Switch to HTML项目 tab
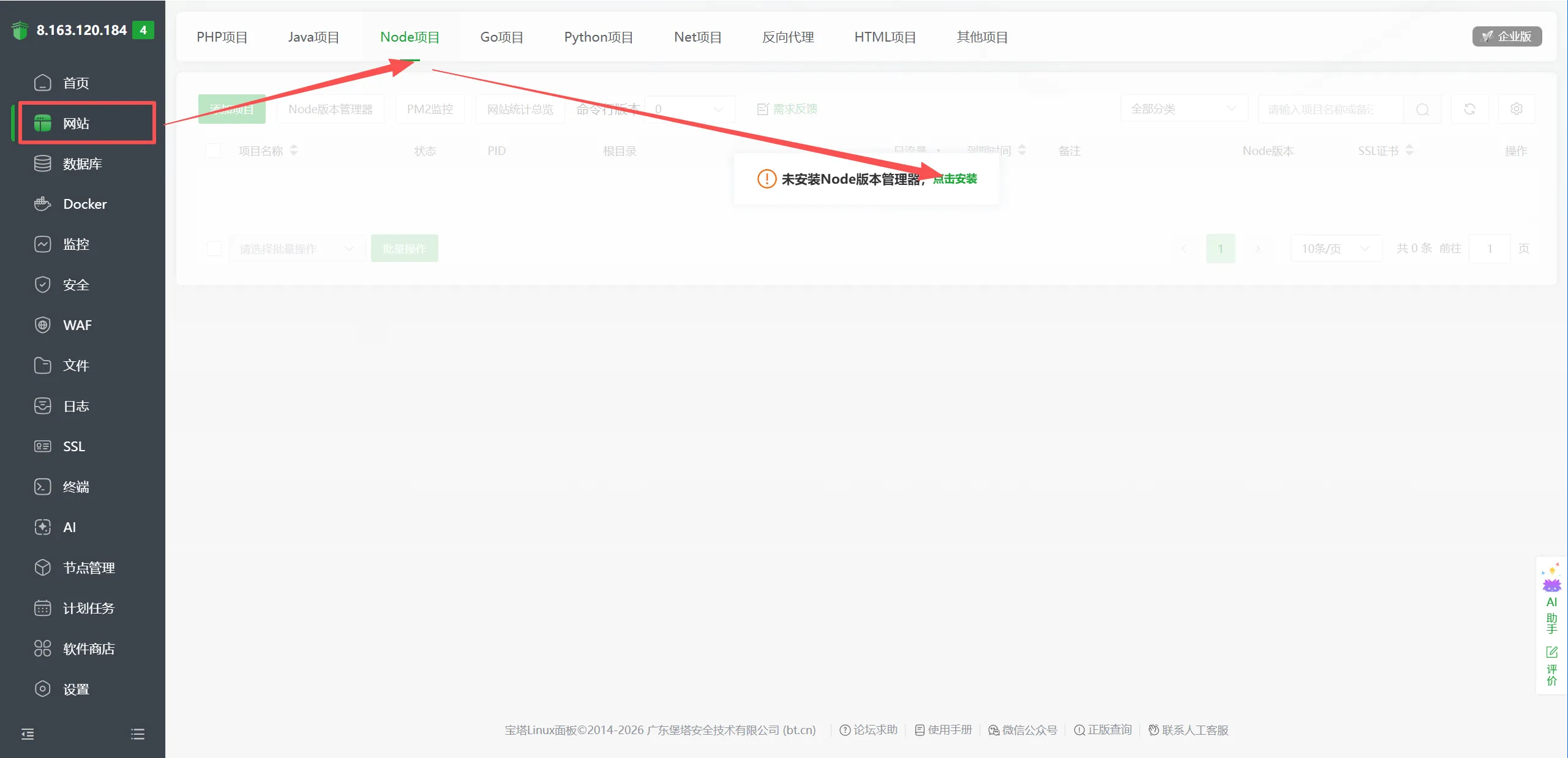 coord(885,37)
